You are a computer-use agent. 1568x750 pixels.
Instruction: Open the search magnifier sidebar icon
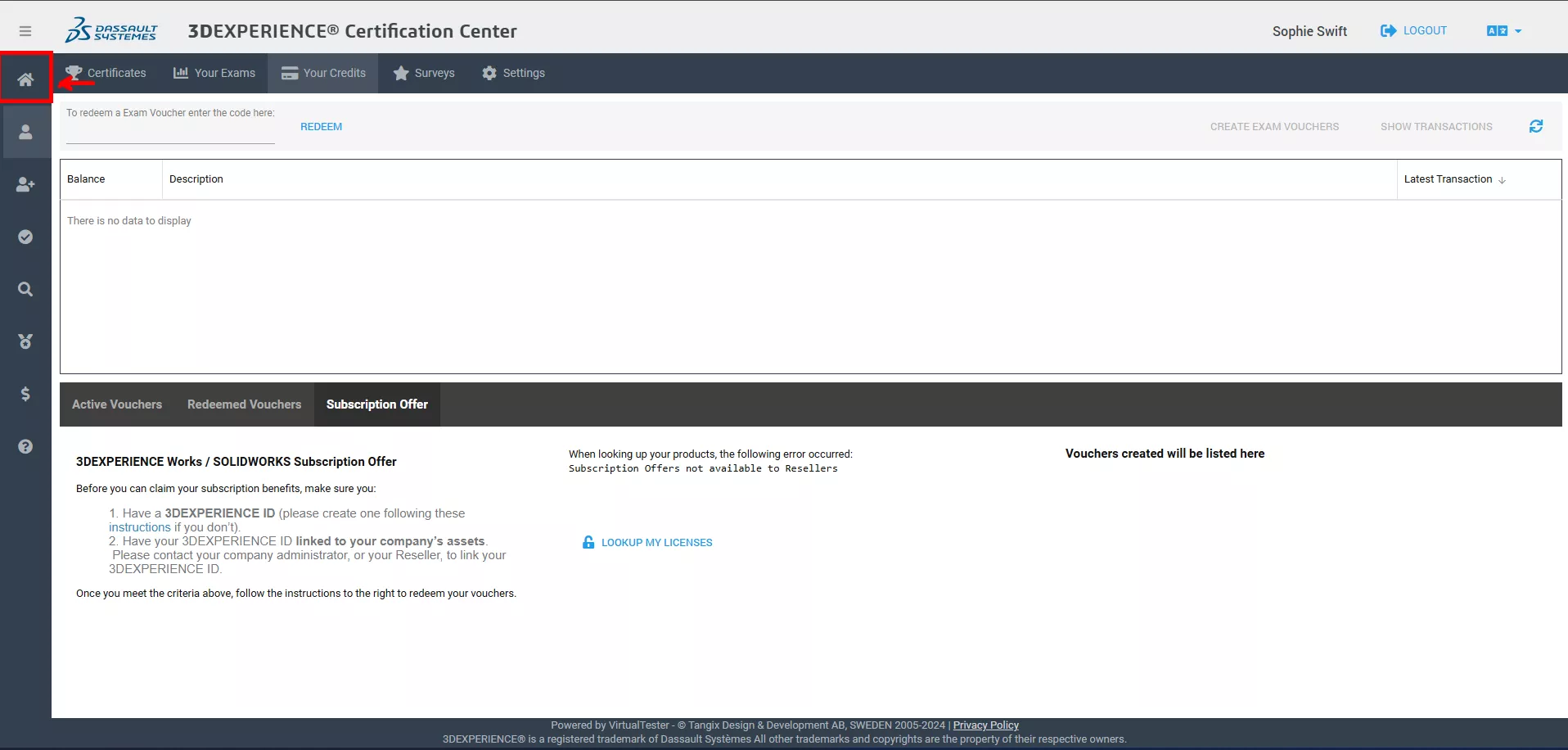tap(25, 289)
